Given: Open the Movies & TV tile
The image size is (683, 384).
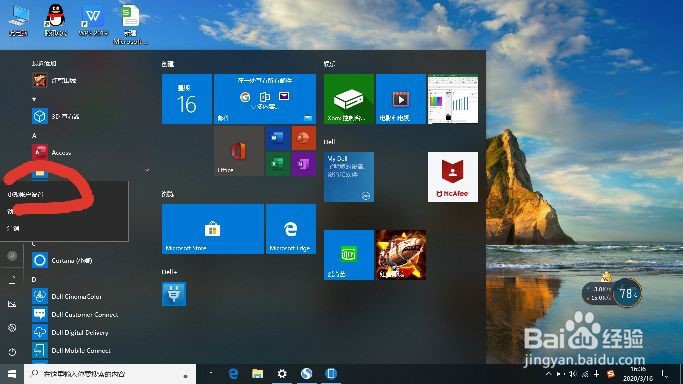Looking at the screenshot, I should pos(401,99).
